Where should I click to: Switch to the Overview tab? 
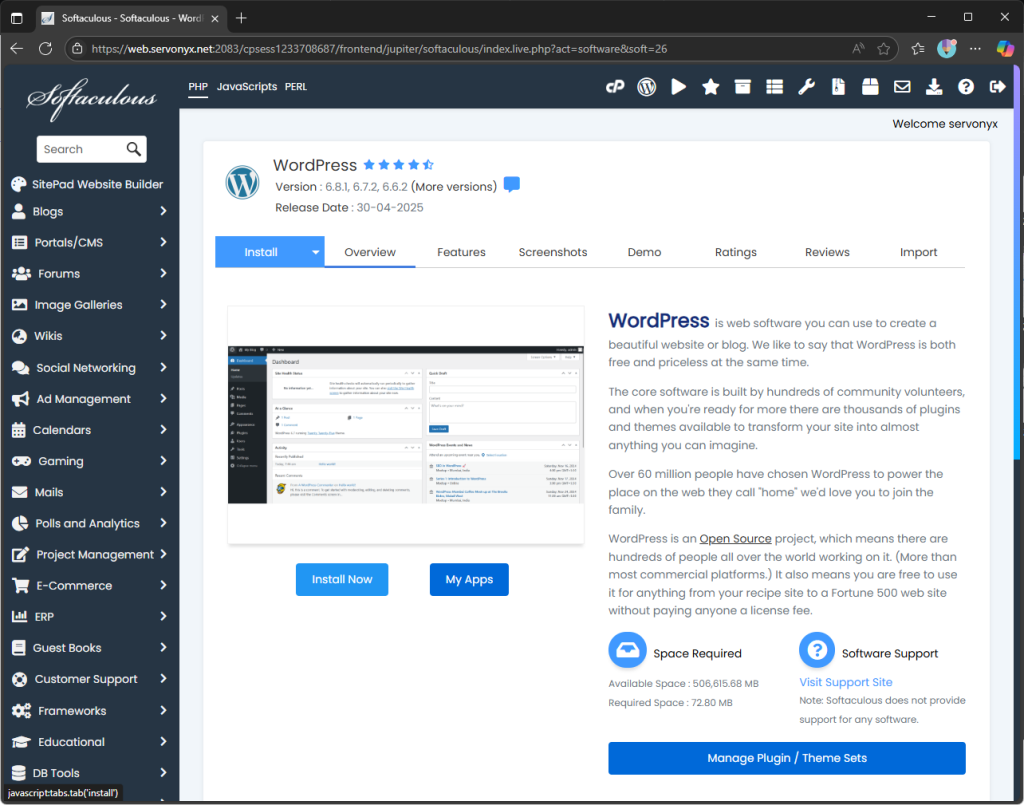tap(370, 253)
